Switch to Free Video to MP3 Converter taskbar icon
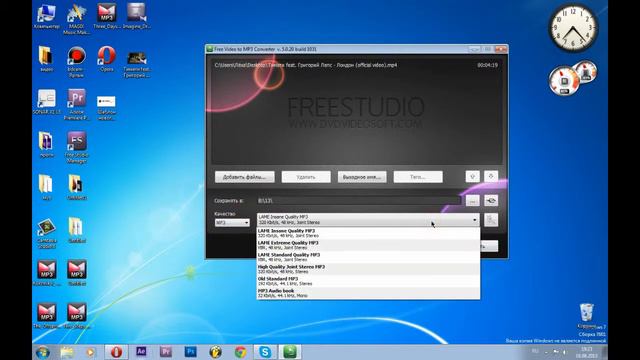This screenshot has height=360, width=640. pos(290,352)
